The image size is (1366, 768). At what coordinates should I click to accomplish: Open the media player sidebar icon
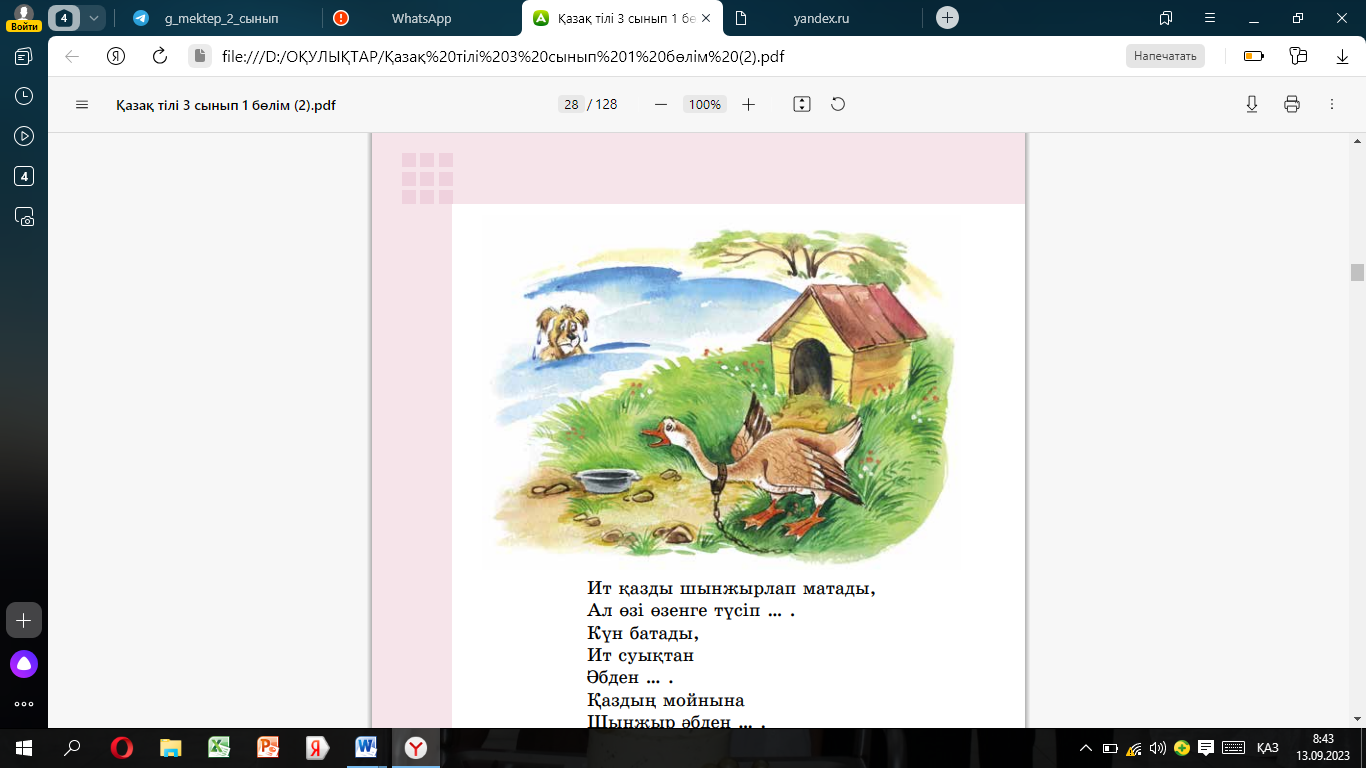click(x=24, y=136)
